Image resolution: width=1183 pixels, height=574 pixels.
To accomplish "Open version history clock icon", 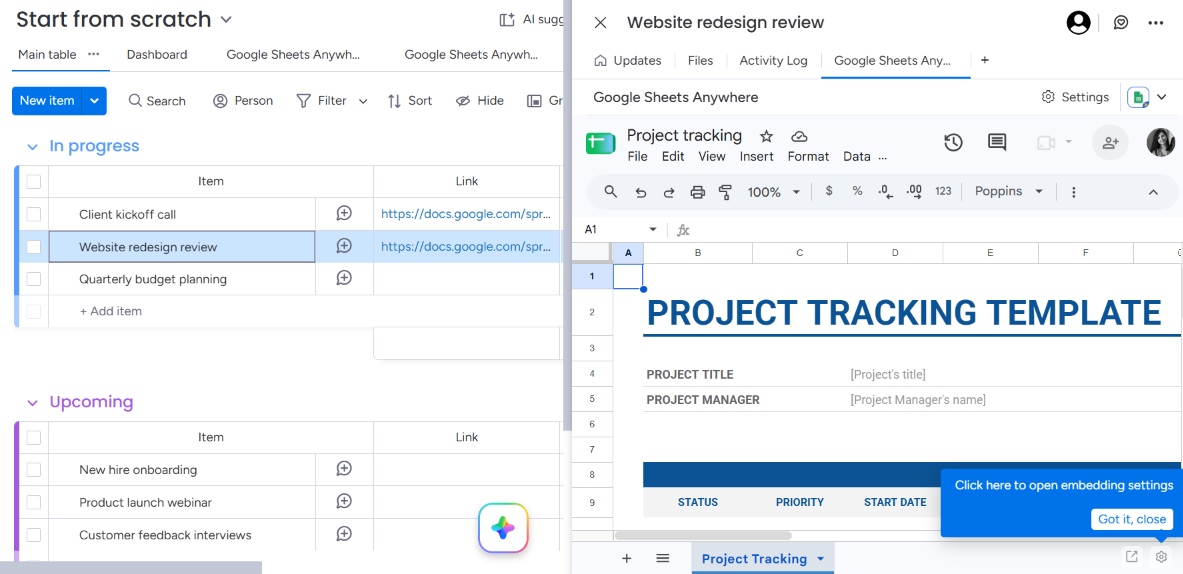I will [954, 142].
